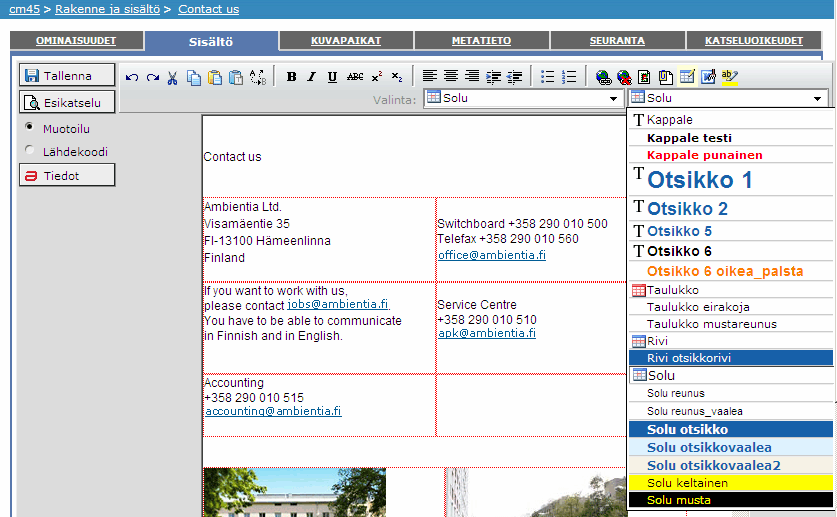Center align text

451,76
